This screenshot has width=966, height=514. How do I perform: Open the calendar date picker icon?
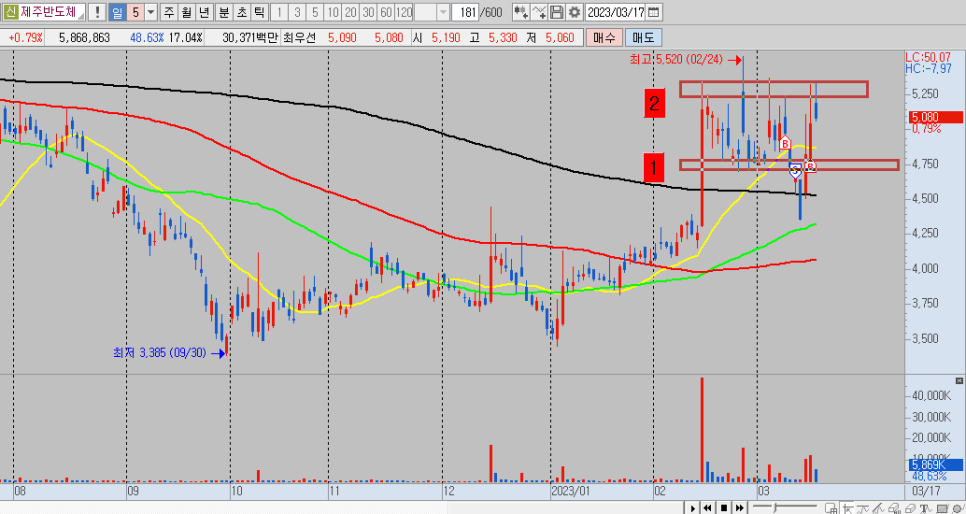(654, 12)
